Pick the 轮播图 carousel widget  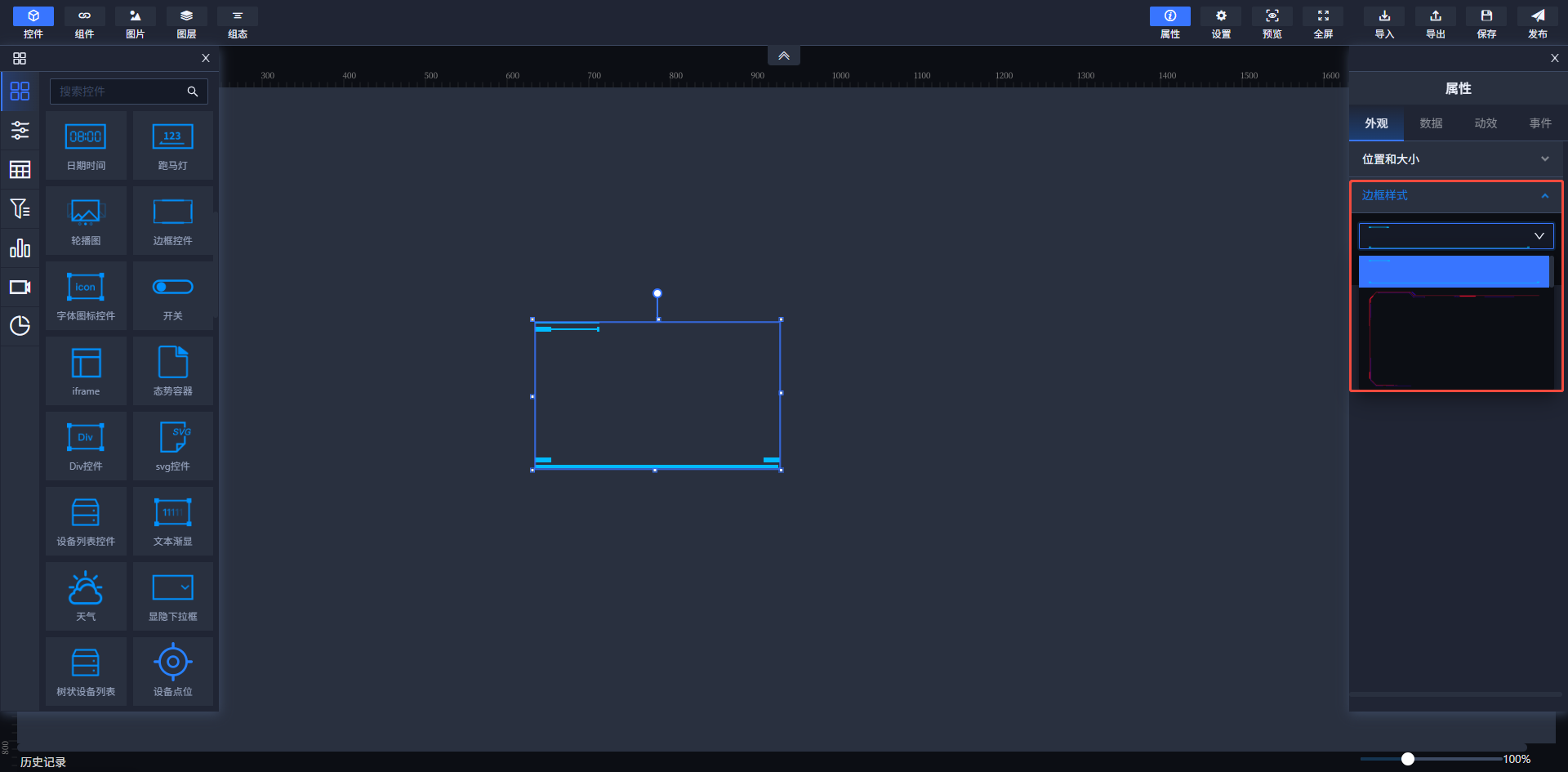[86, 221]
